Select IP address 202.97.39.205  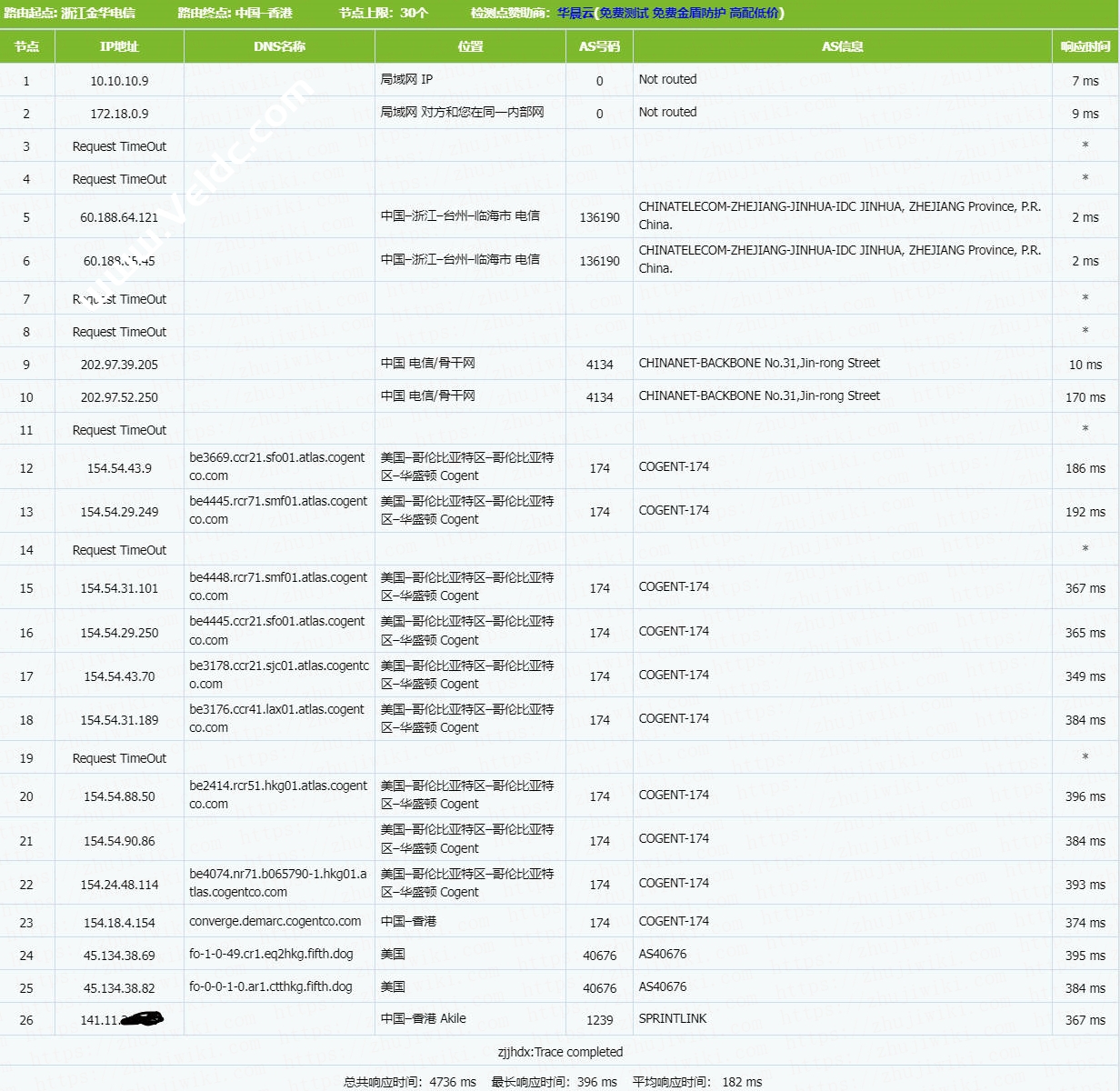[x=119, y=365]
